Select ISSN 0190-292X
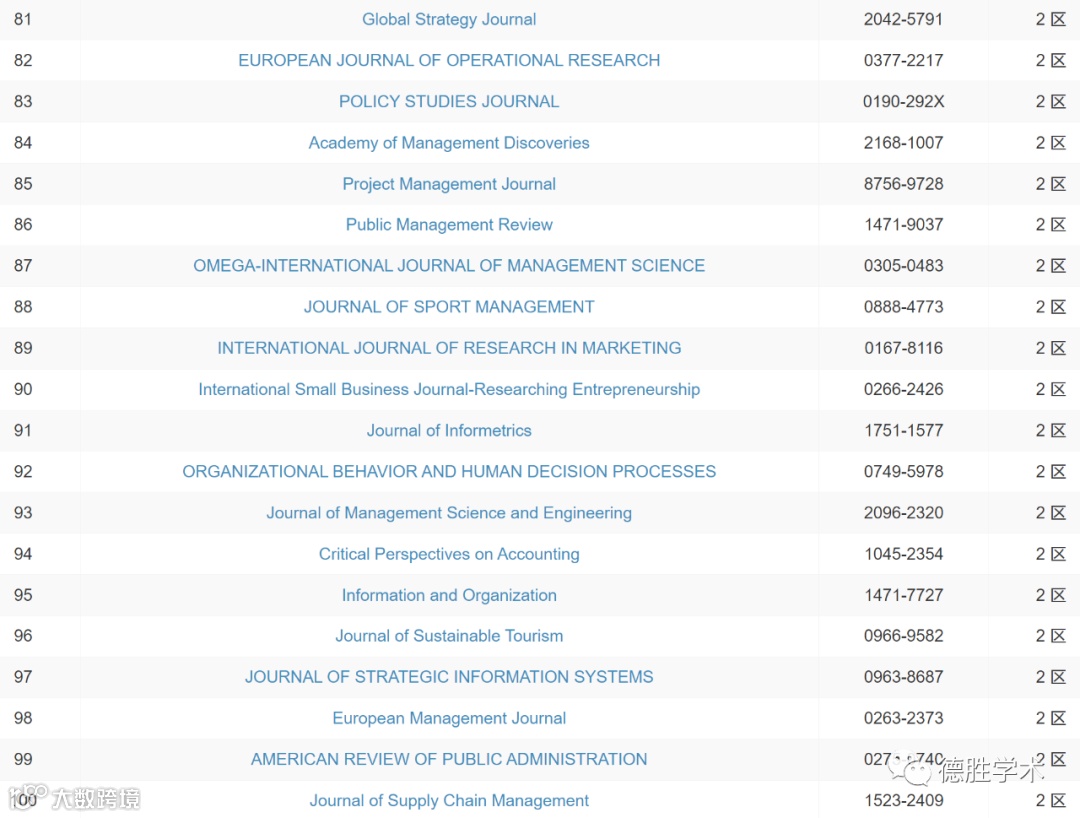 903,101
